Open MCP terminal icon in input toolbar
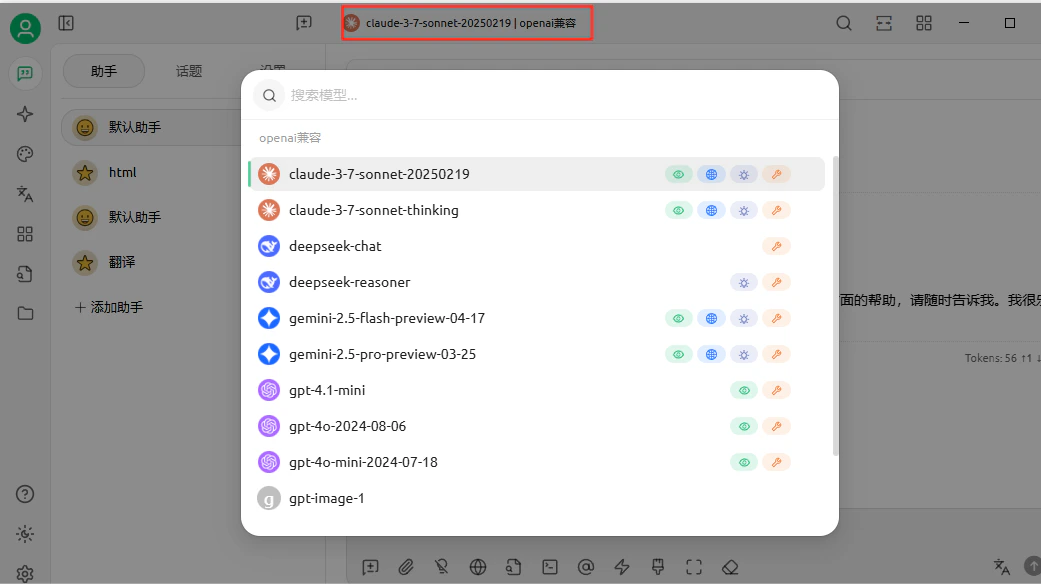Screen dimensions: 1041x584 click(550, 567)
